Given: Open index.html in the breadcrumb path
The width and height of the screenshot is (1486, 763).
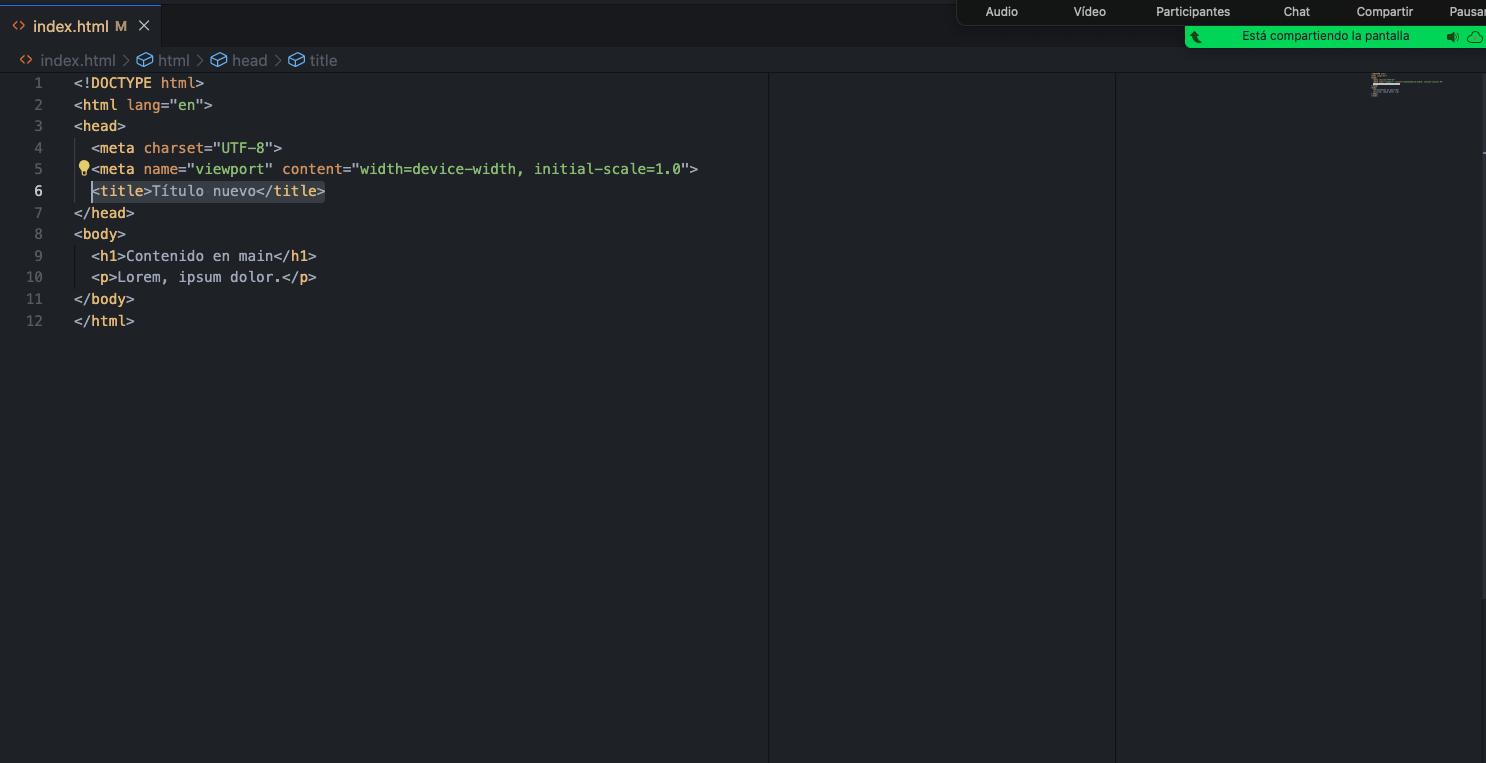Looking at the screenshot, I should [78, 60].
